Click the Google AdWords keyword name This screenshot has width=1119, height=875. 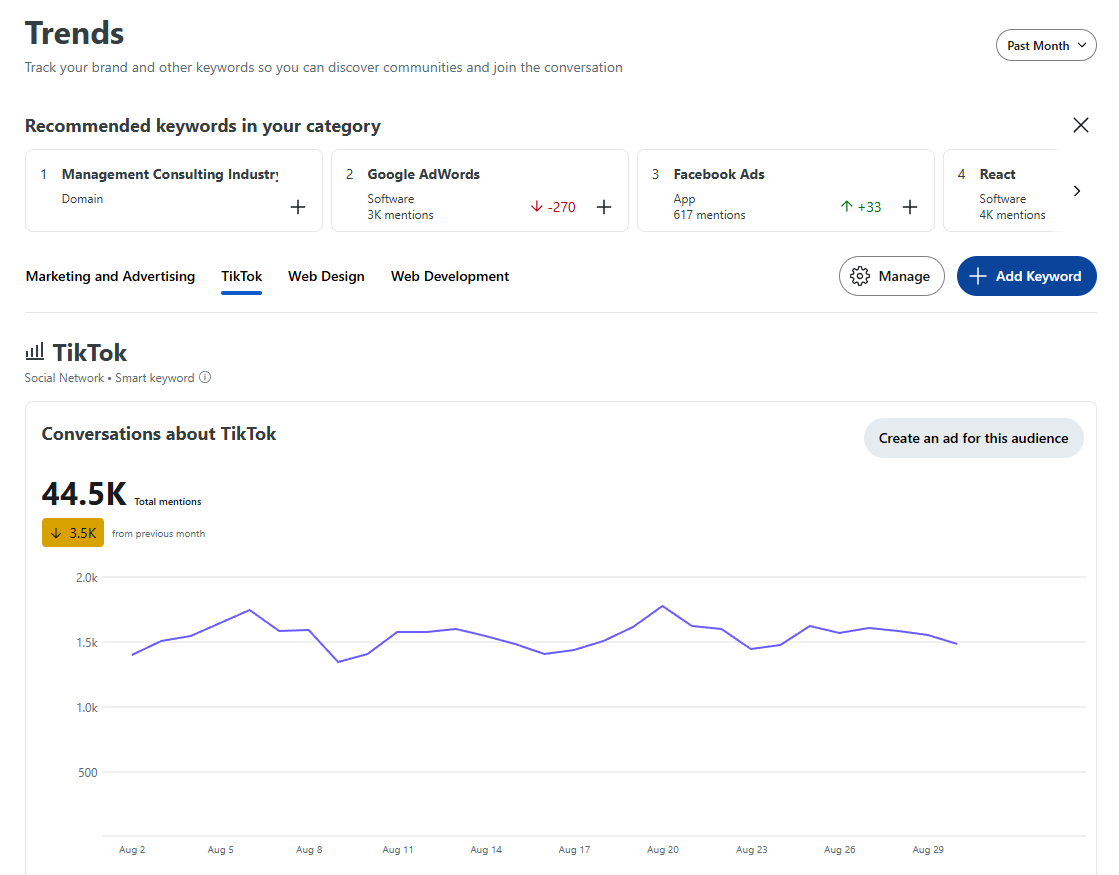[423, 174]
